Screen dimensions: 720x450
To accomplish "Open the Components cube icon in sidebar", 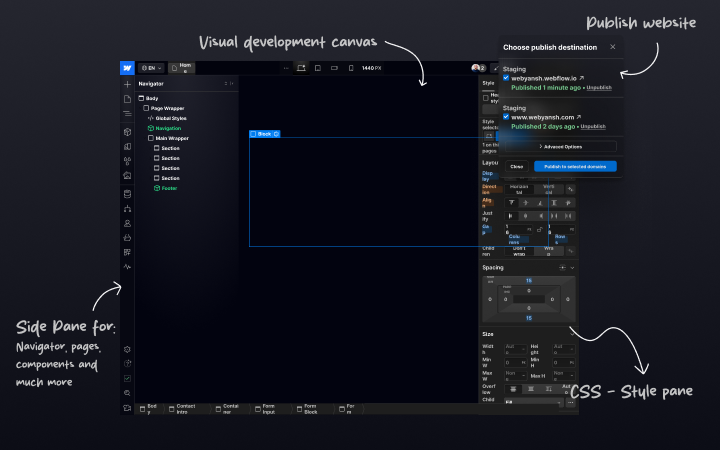I will (127, 132).
